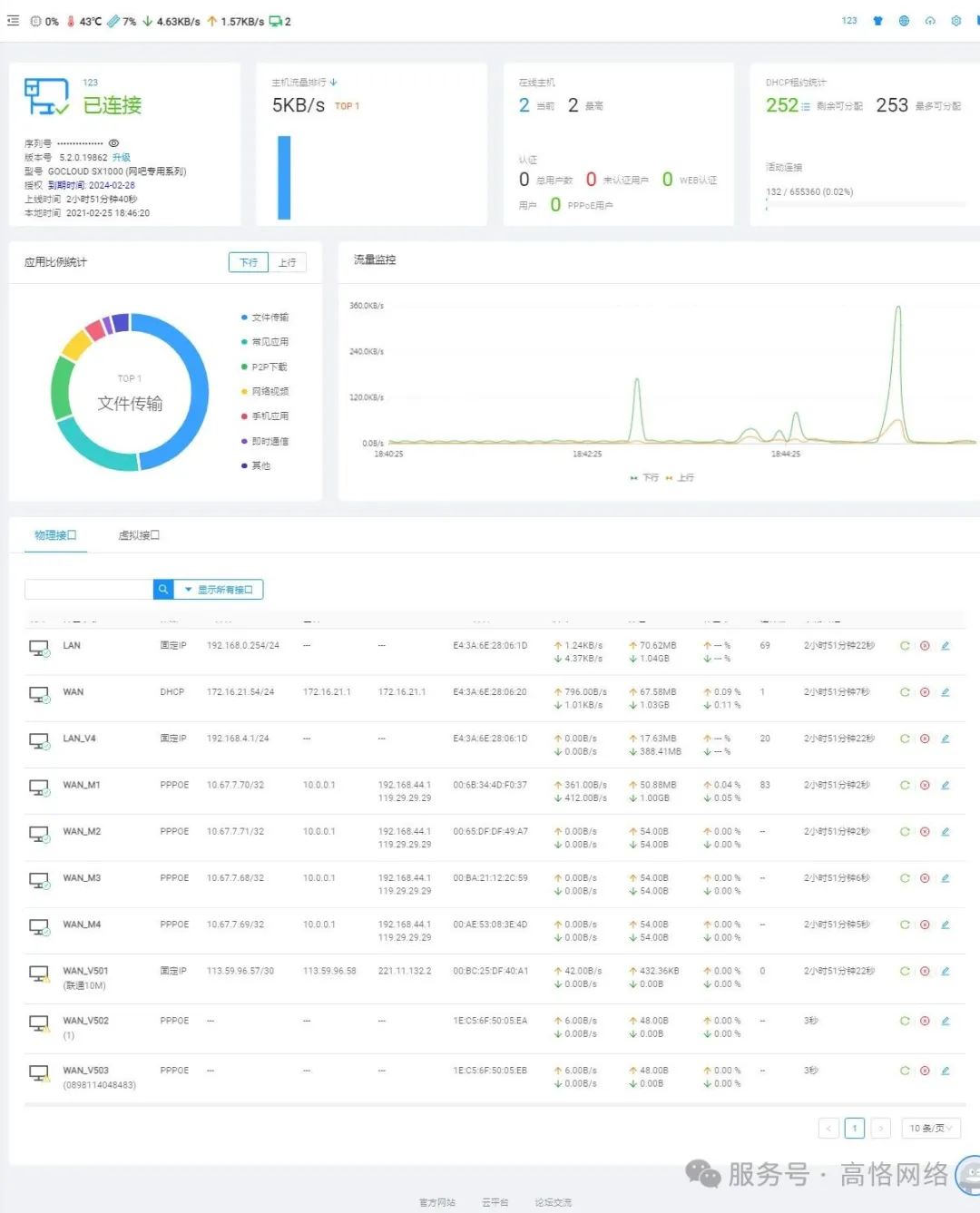Open the gear settings icon in header
This screenshot has height=1213, width=980.
(x=956, y=21)
